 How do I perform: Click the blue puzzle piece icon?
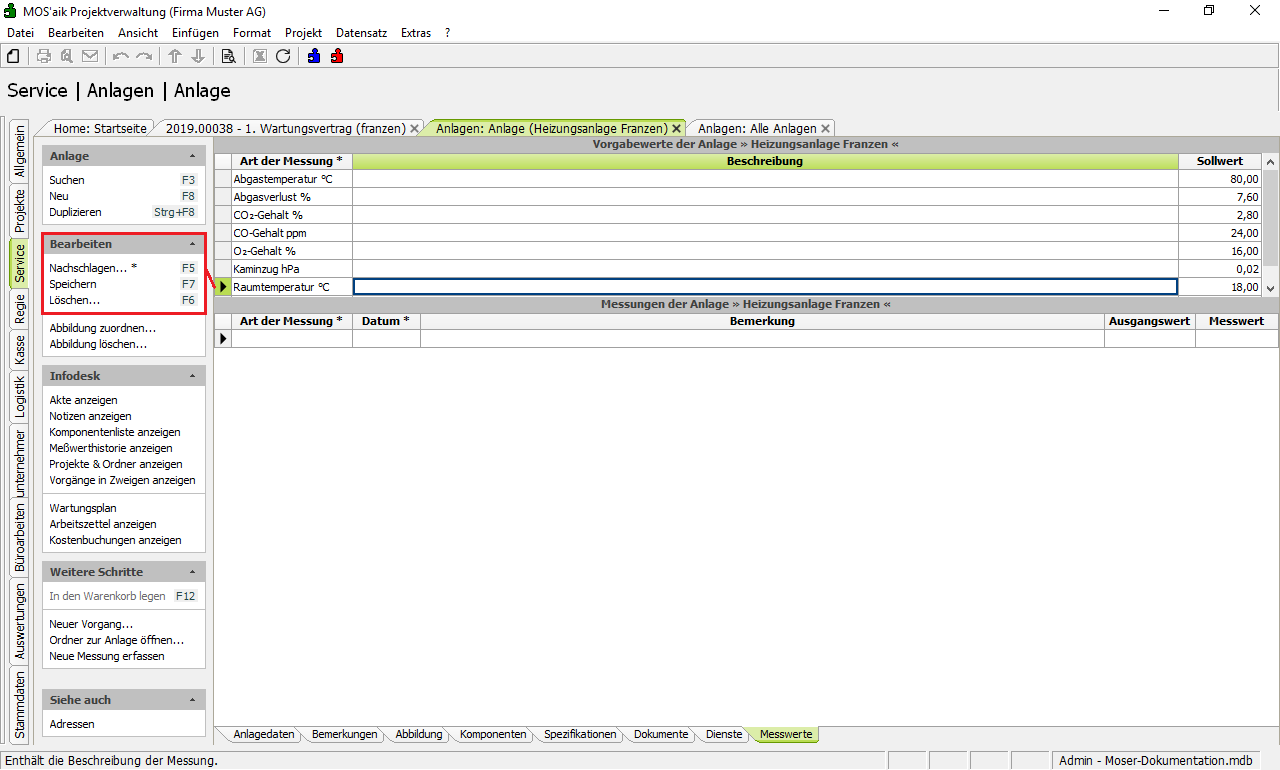tap(314, 56)
